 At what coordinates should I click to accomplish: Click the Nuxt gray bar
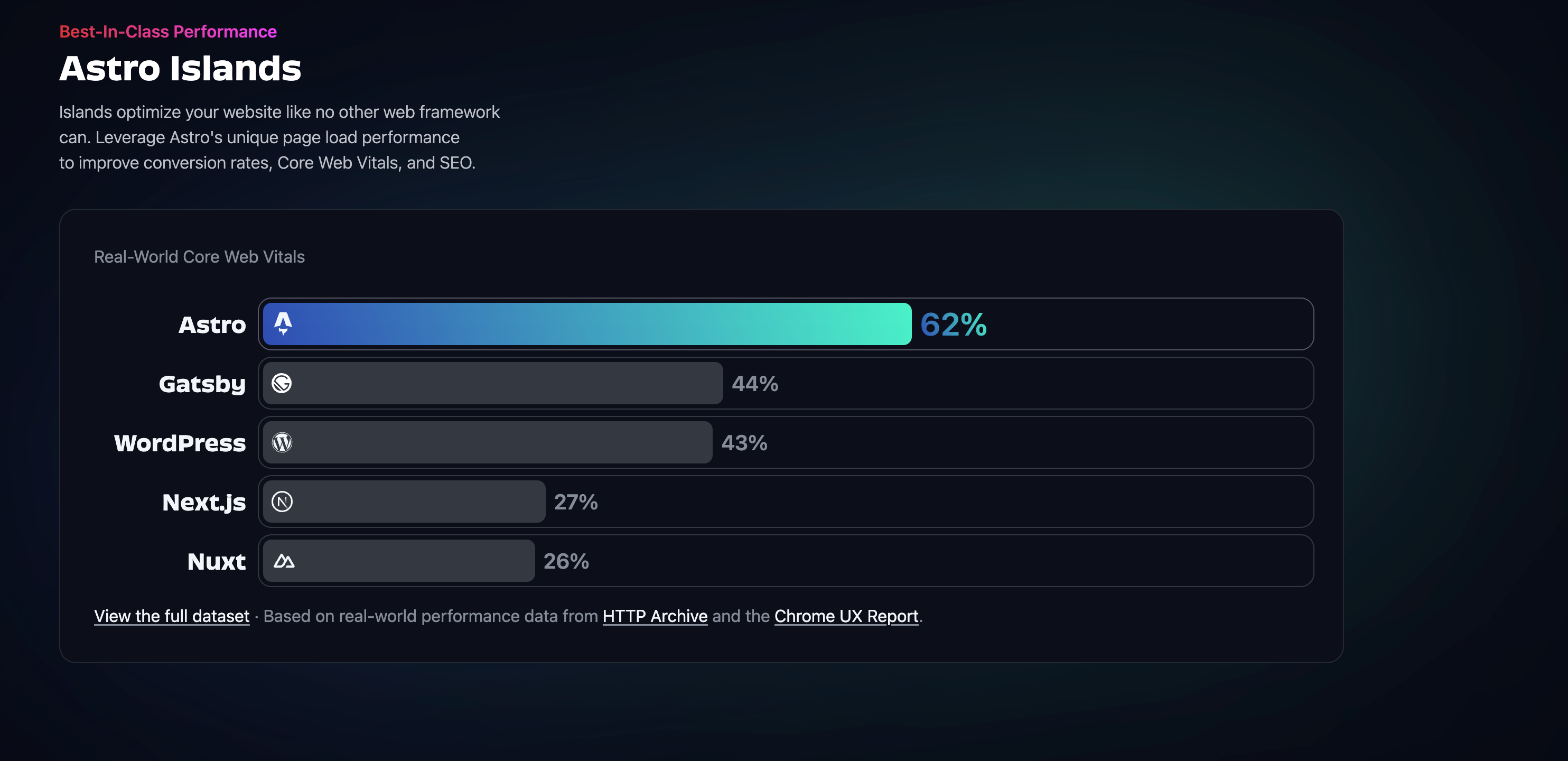[x=414, y=561]
